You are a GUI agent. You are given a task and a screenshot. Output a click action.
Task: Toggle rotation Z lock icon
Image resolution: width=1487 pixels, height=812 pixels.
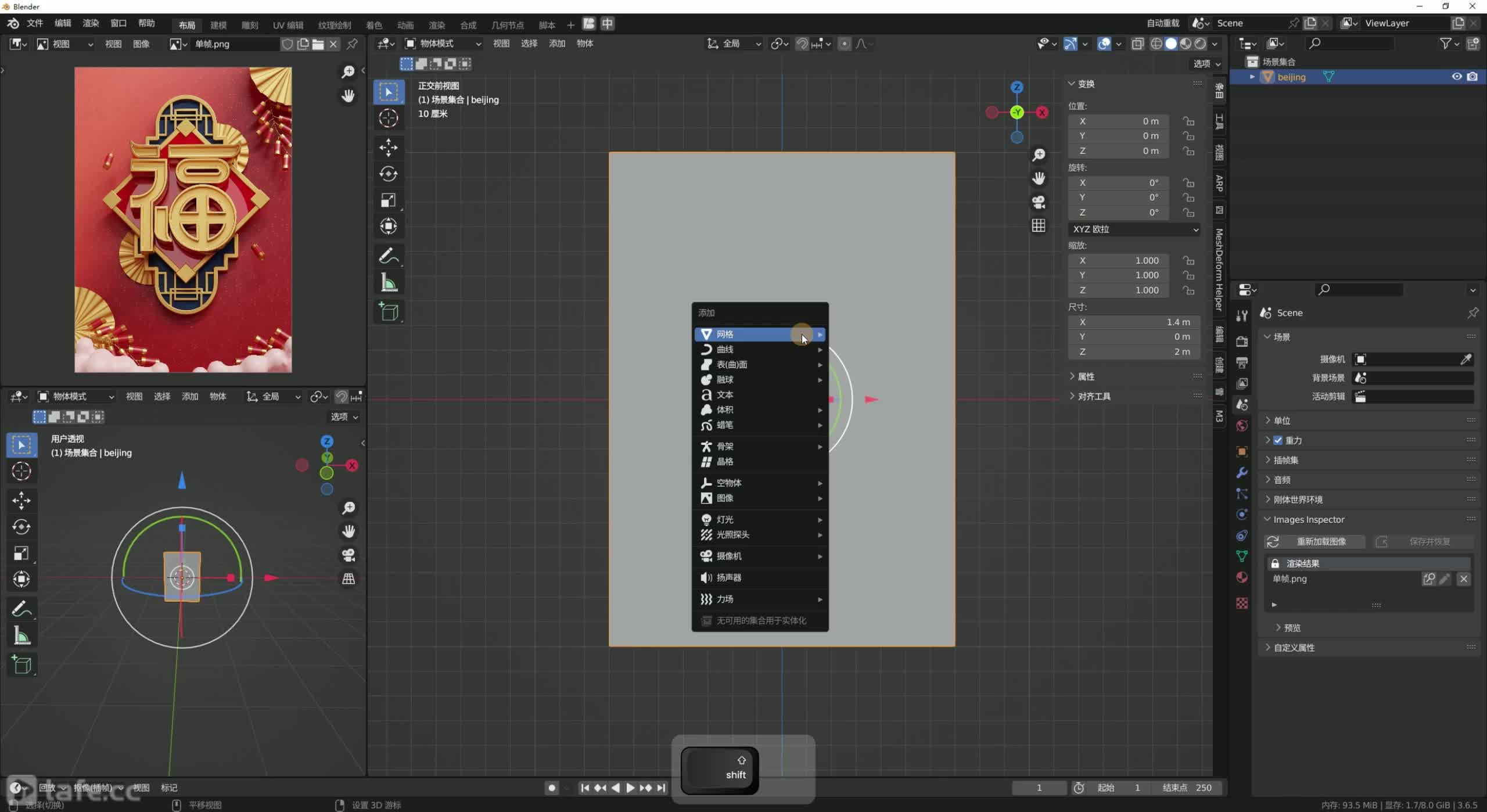[x=1188, y=213]
